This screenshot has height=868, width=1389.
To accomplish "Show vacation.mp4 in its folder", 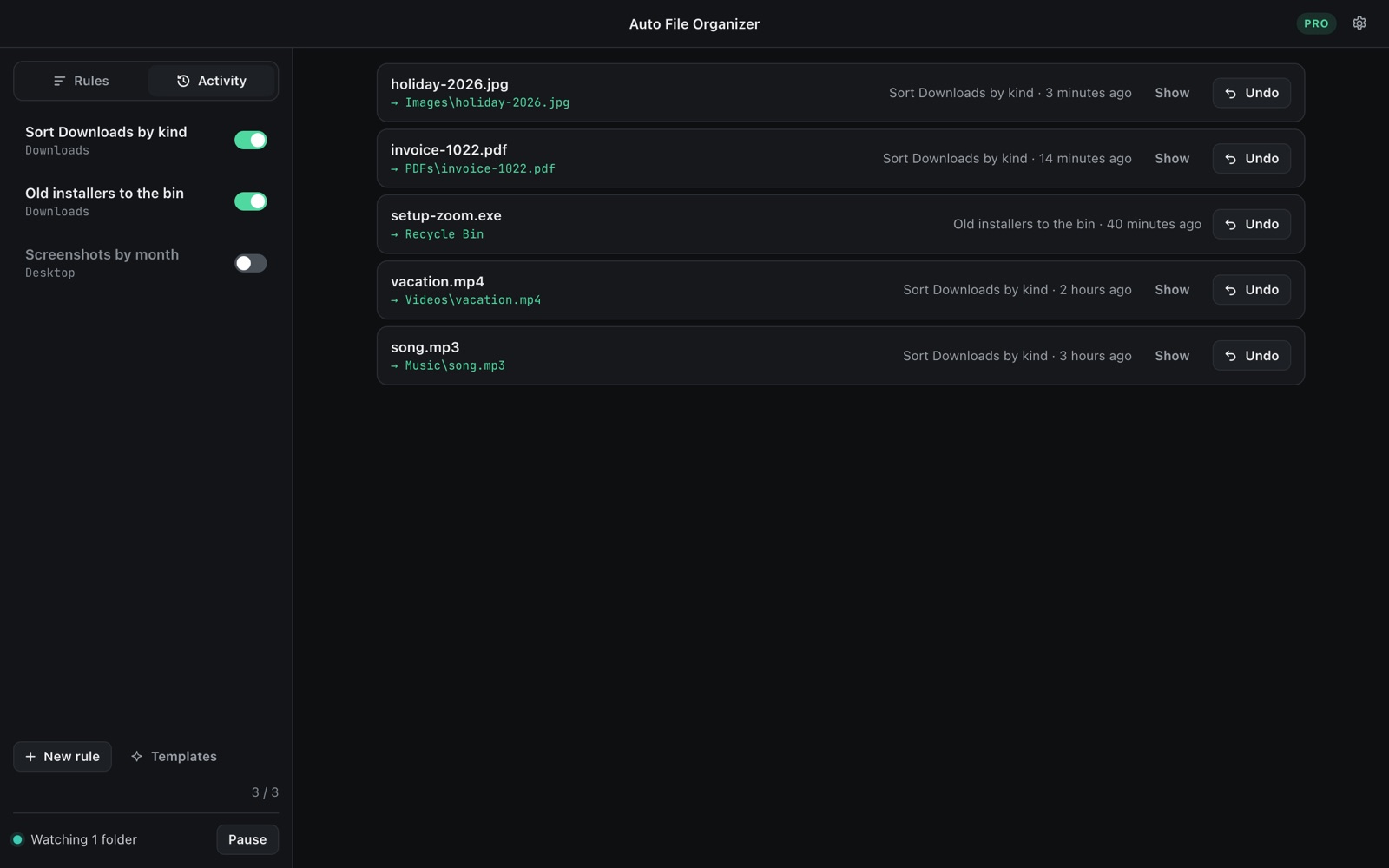I will pyautogui.click(x=1172, y=290).
